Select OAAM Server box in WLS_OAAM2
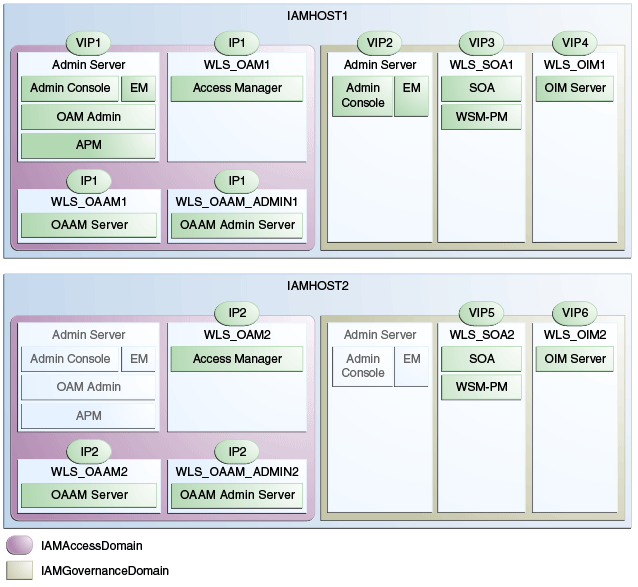Screen dimensions: 638x587 [x=89, y=495]
